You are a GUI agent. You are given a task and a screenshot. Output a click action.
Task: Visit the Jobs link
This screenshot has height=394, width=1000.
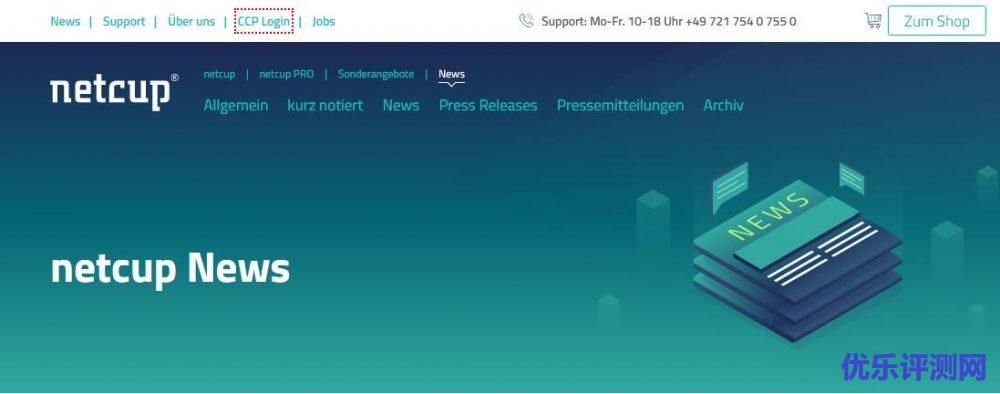coord(323,21)
